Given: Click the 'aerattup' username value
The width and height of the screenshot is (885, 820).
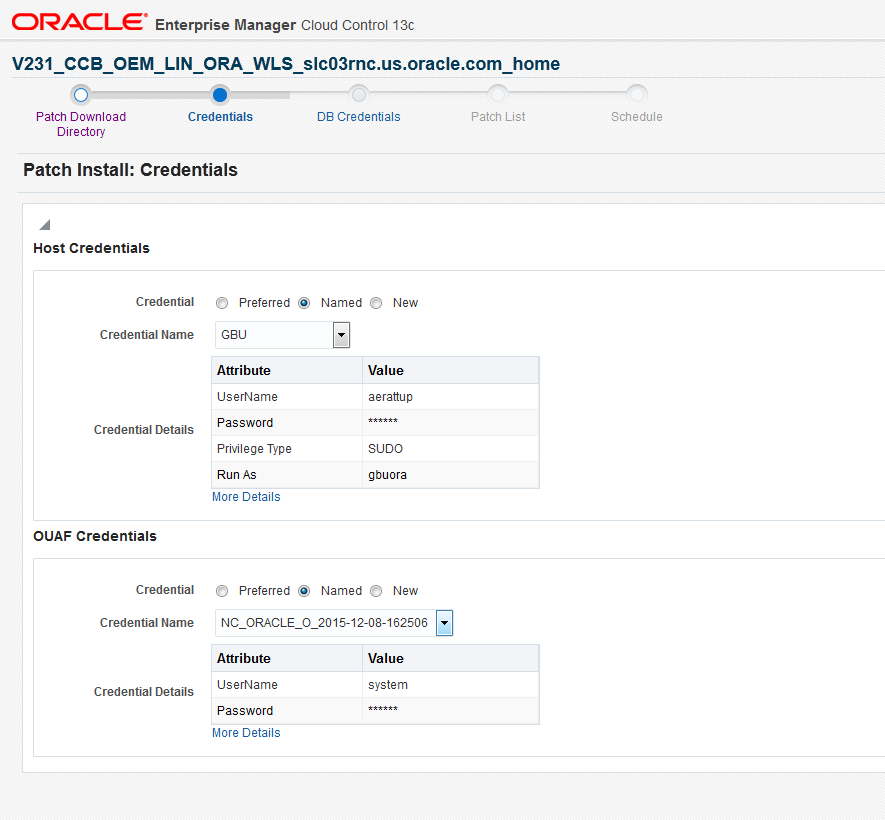Looking at the screenshot, I should click(390, 397).
